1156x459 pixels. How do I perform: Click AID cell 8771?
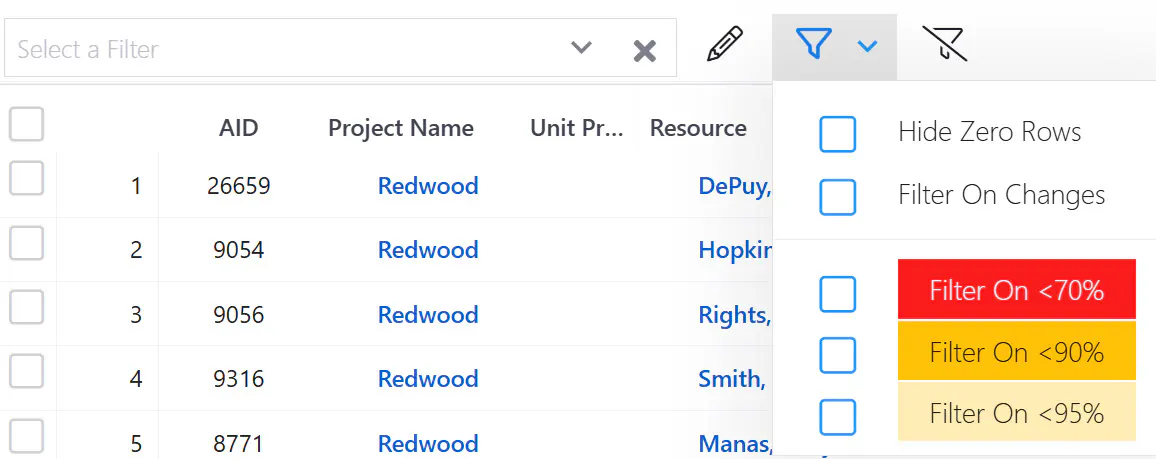(239, 444)
